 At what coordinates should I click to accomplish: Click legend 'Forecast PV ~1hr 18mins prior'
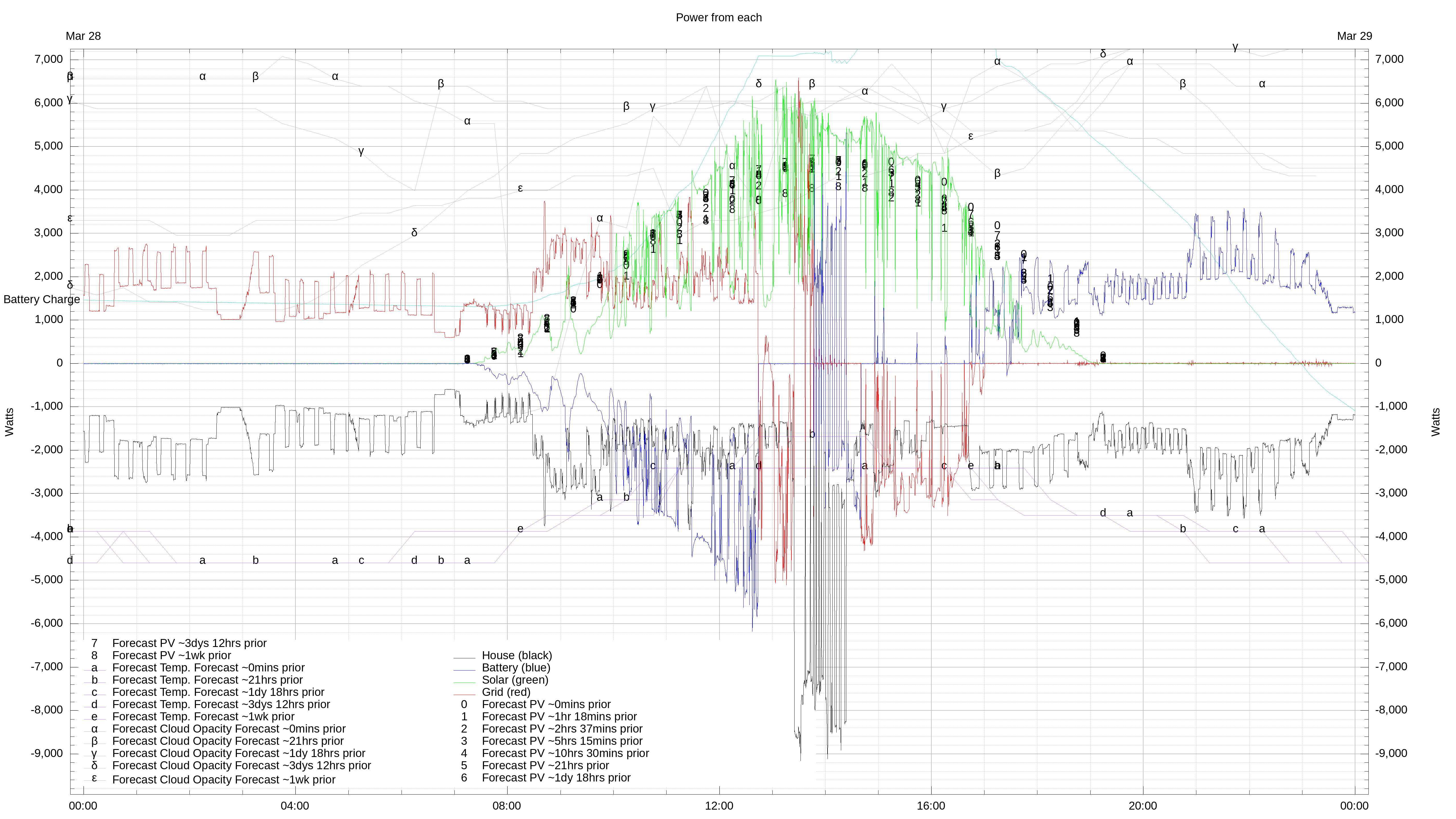click(x=559, y=717)
